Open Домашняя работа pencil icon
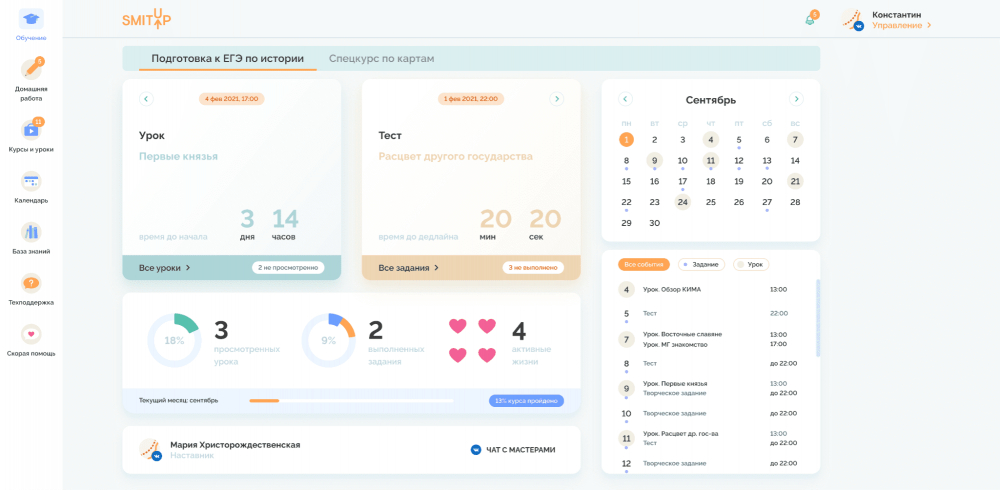The height and width of the screenshot is (490, 1000). point(31,70)
